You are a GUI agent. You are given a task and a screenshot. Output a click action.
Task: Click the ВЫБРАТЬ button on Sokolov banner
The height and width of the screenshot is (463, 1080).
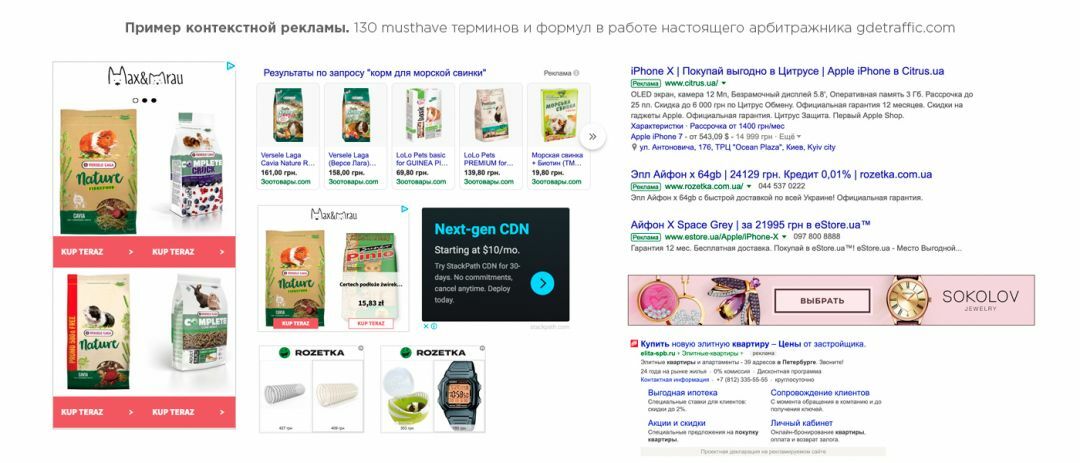click(x=822, y=301)
